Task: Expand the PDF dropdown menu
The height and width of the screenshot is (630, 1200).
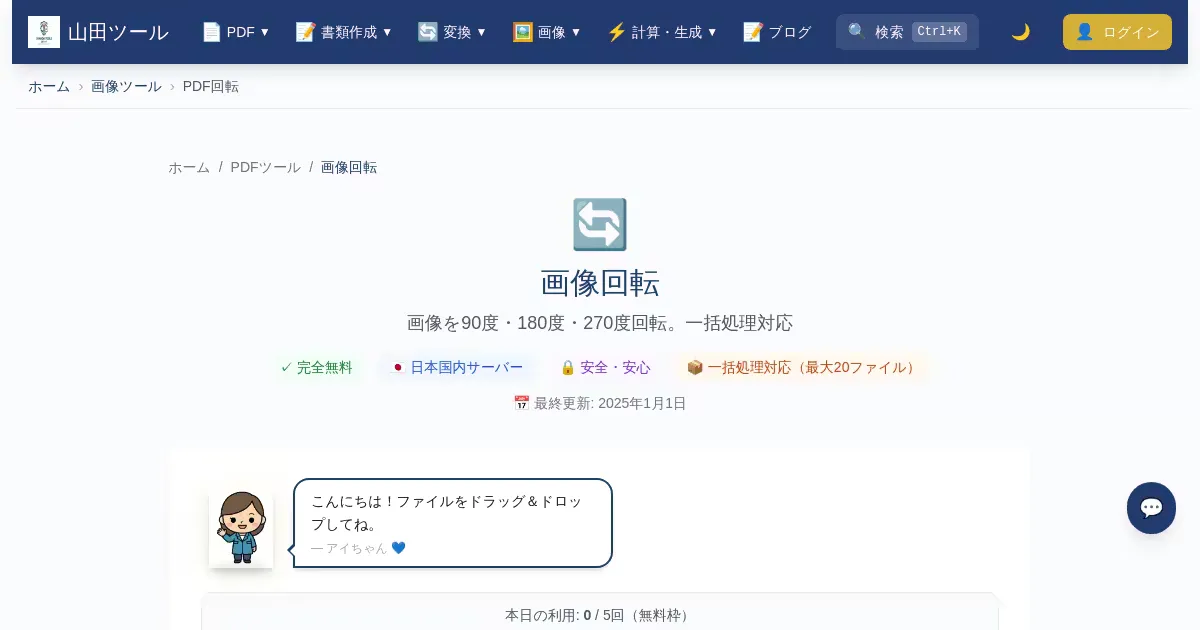Action: click(x=236, y=32)
